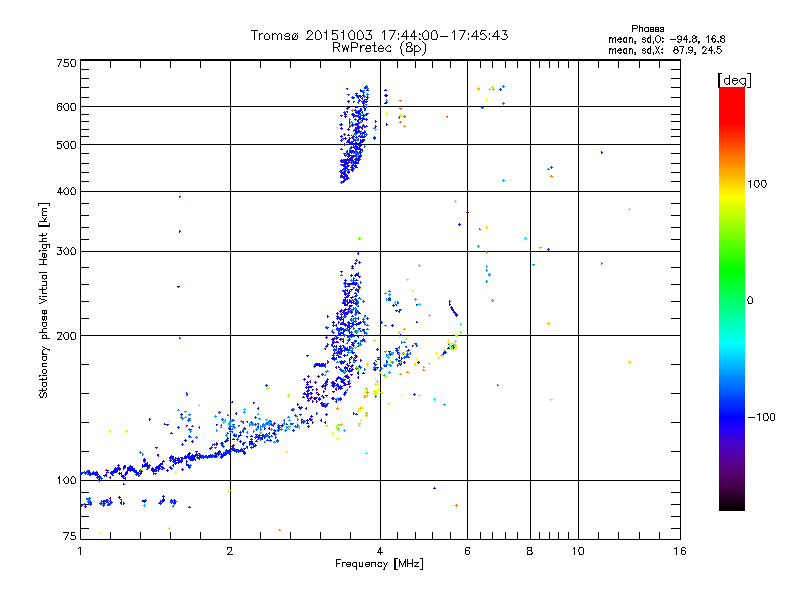Click the '400' y-axis tick label
The height and width of the screenshot is (600, 800).
tap(66, 192)
